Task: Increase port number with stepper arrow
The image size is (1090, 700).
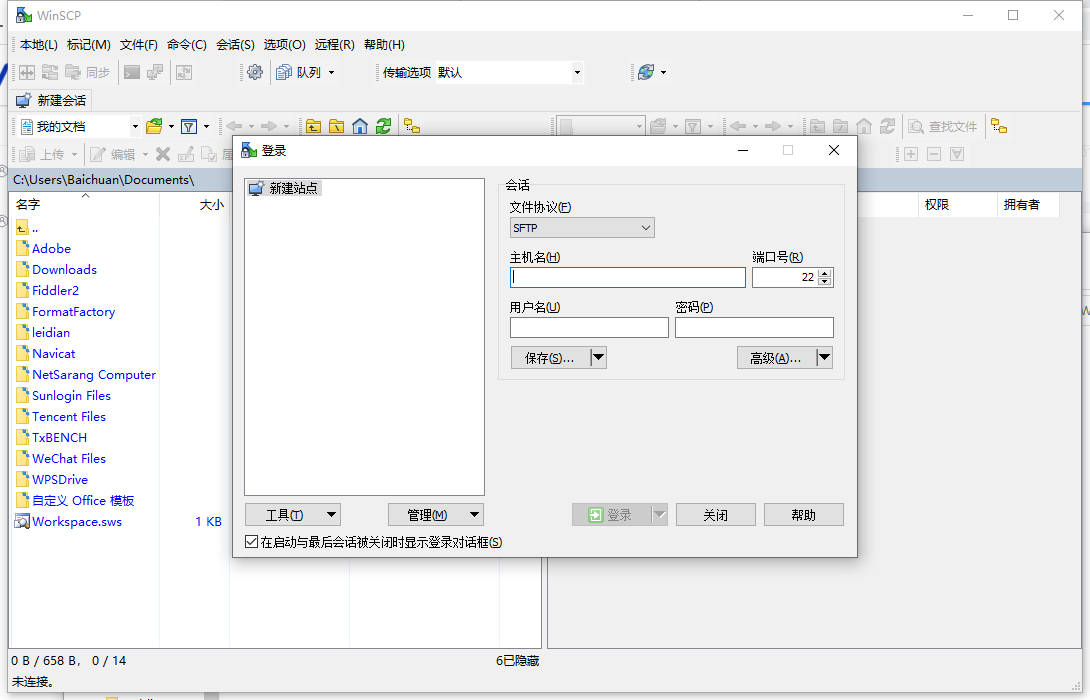Action: point(824,272)
